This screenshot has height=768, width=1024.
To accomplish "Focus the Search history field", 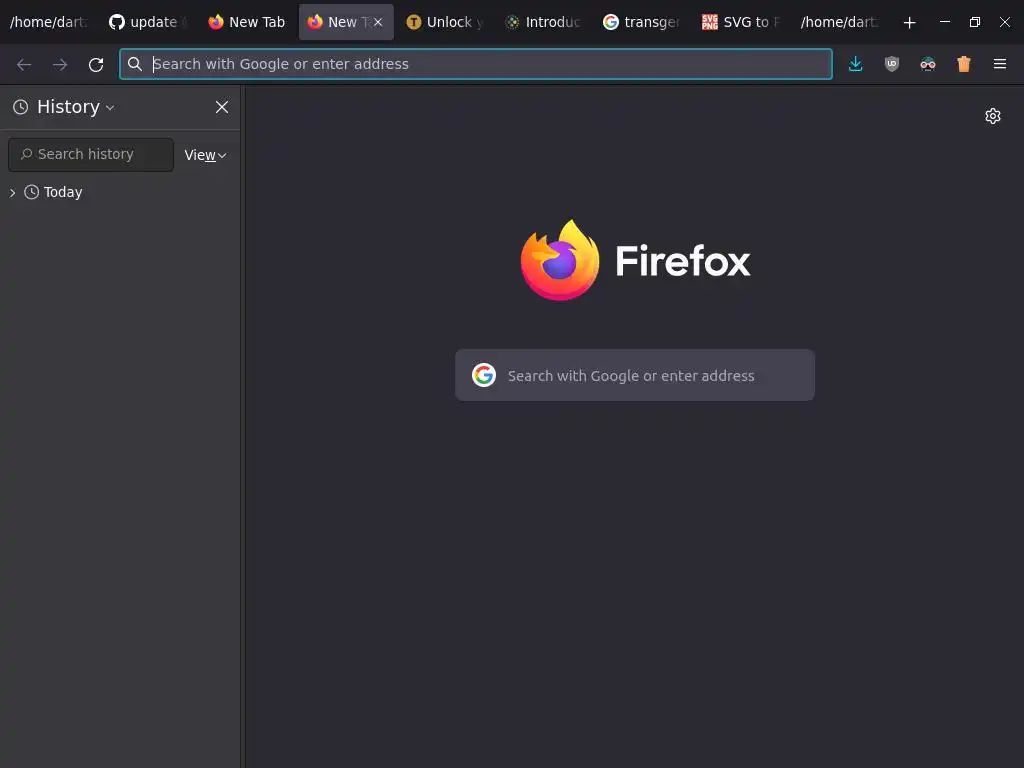I will point(91,155).
